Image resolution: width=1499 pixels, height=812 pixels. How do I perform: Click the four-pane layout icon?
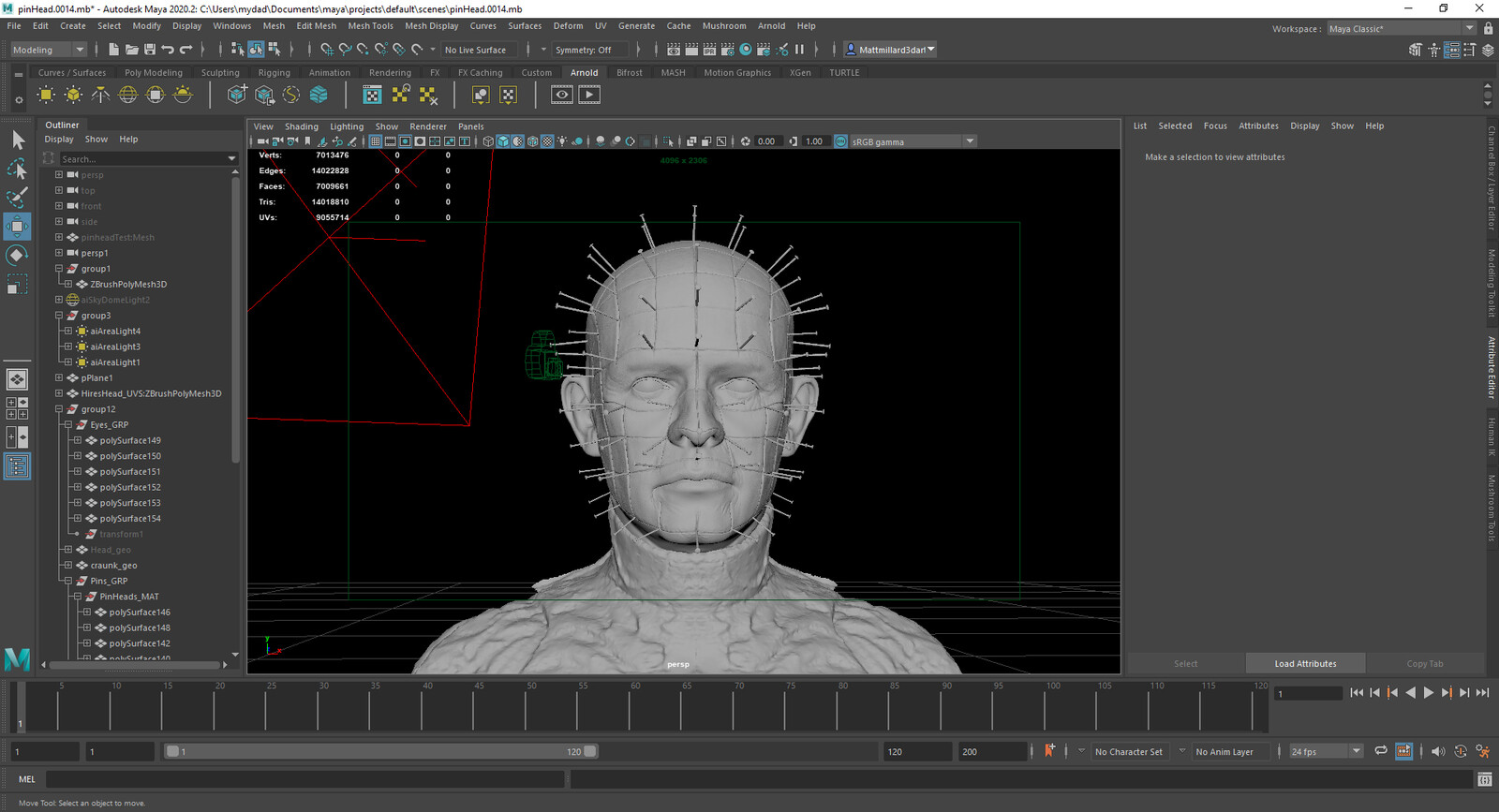pos(18,408)
